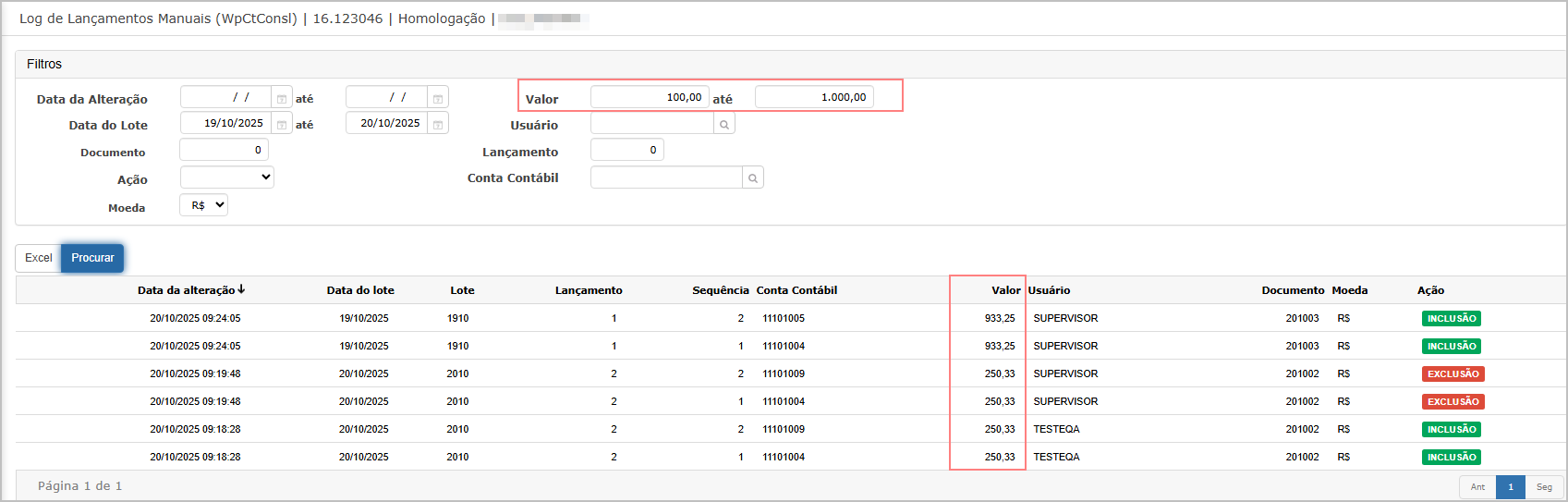Viewport: 1568px width, 502px height.
Task: Open calendar for Data da Alteração end date
Action: click(x=438, y=99)
